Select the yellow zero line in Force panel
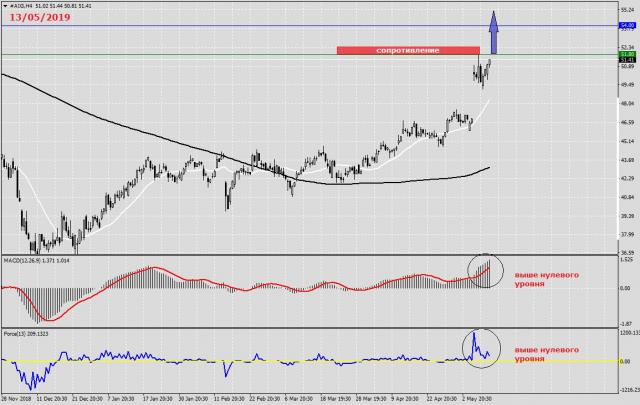 pyautogui.click(x=300, y=360)
